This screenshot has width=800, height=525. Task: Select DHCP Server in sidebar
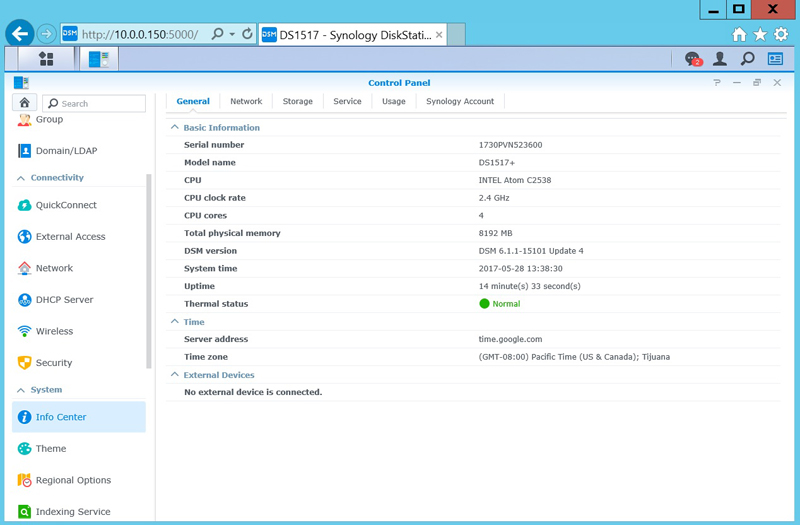(x=64, y=300)
